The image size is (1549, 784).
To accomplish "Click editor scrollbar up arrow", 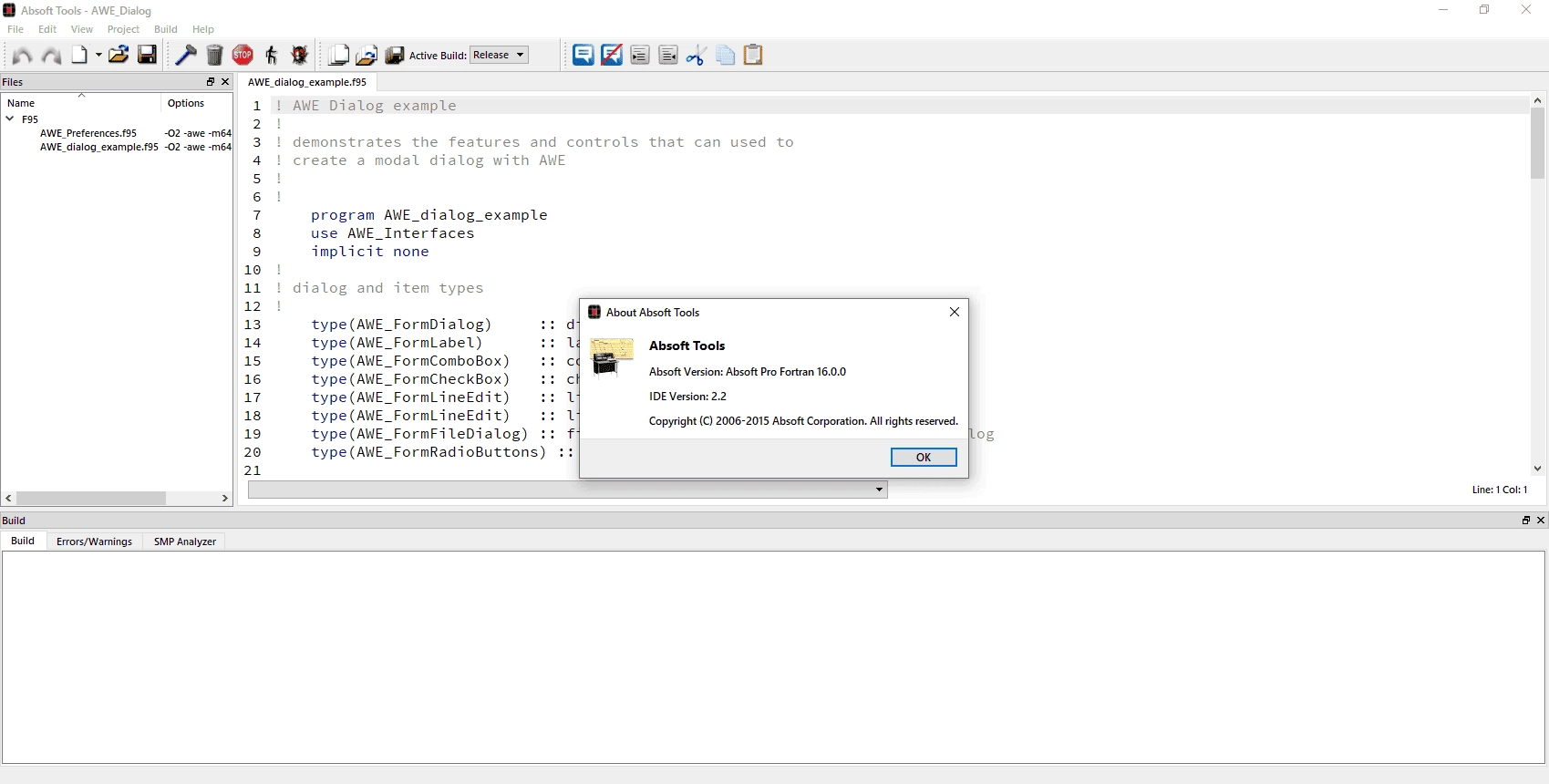I will point(1538,100).
